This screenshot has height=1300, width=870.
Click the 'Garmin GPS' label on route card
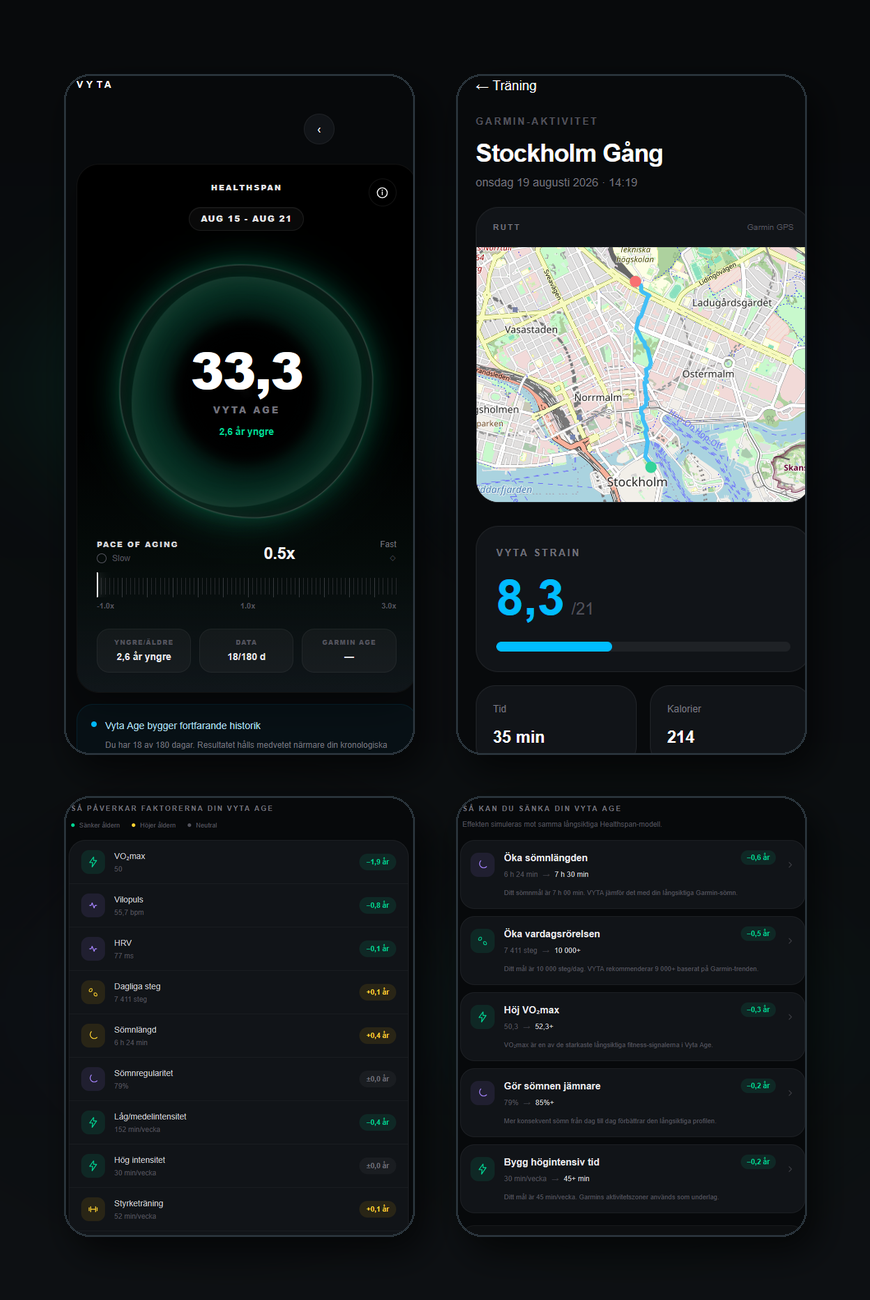pos(770,227)
